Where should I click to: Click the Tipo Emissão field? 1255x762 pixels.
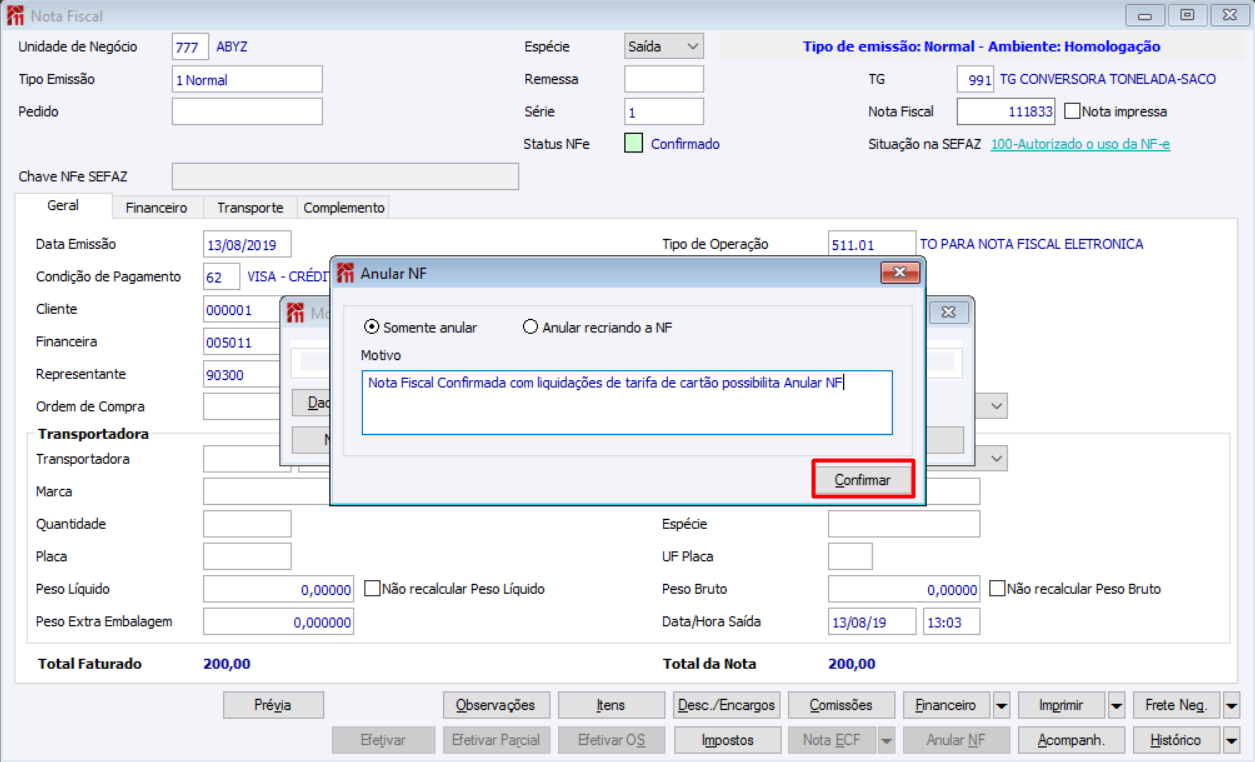pyautogui.click(x=247, y=79)
